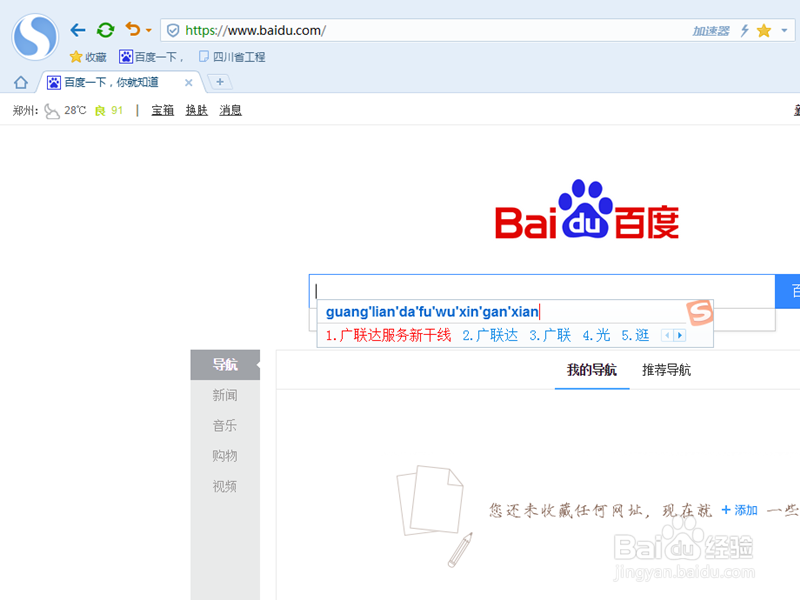Go to next IME candidate page

(x=680, y=335)
